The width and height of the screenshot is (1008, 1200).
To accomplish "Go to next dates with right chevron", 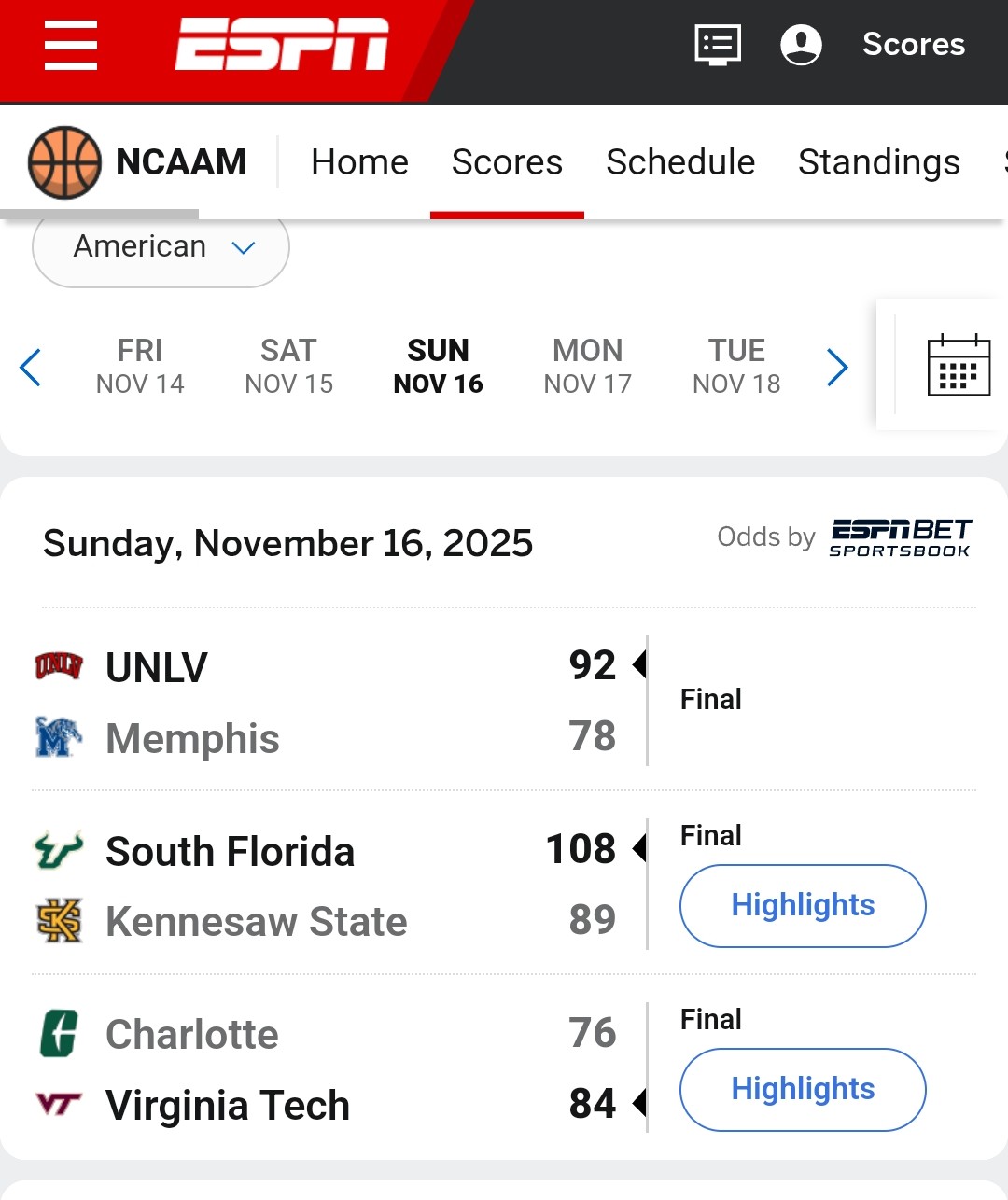I will (837, 367).
